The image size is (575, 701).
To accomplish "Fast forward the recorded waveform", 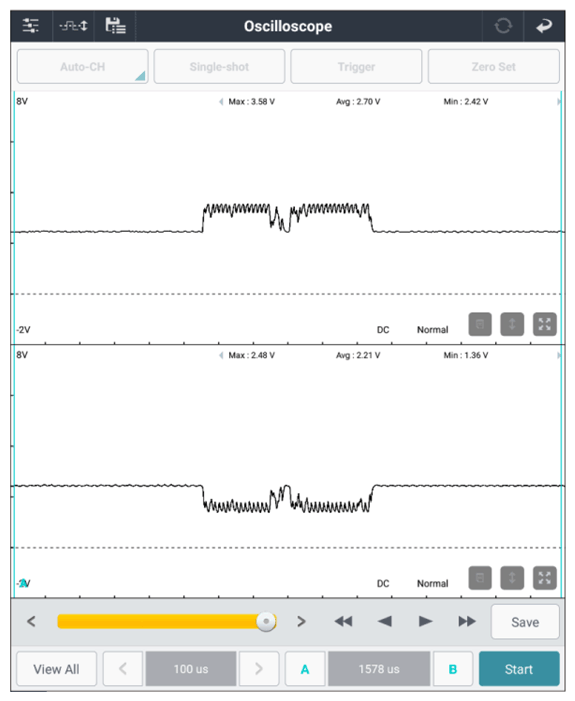I will [467, 621].
